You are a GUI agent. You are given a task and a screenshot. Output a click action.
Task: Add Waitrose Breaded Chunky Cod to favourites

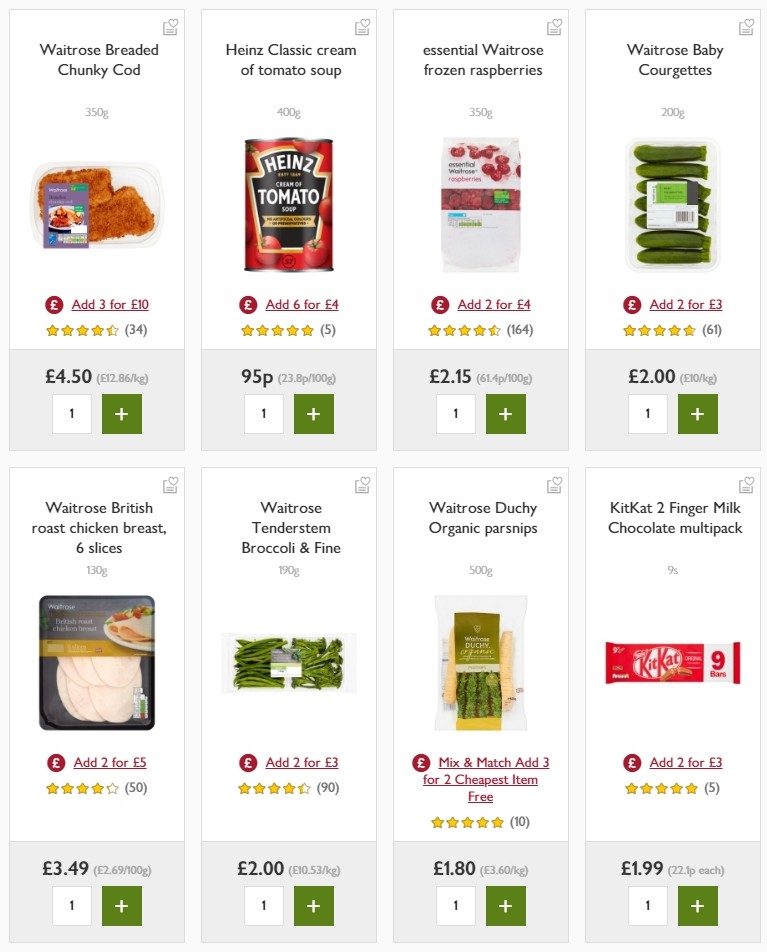tap(170, 28)
